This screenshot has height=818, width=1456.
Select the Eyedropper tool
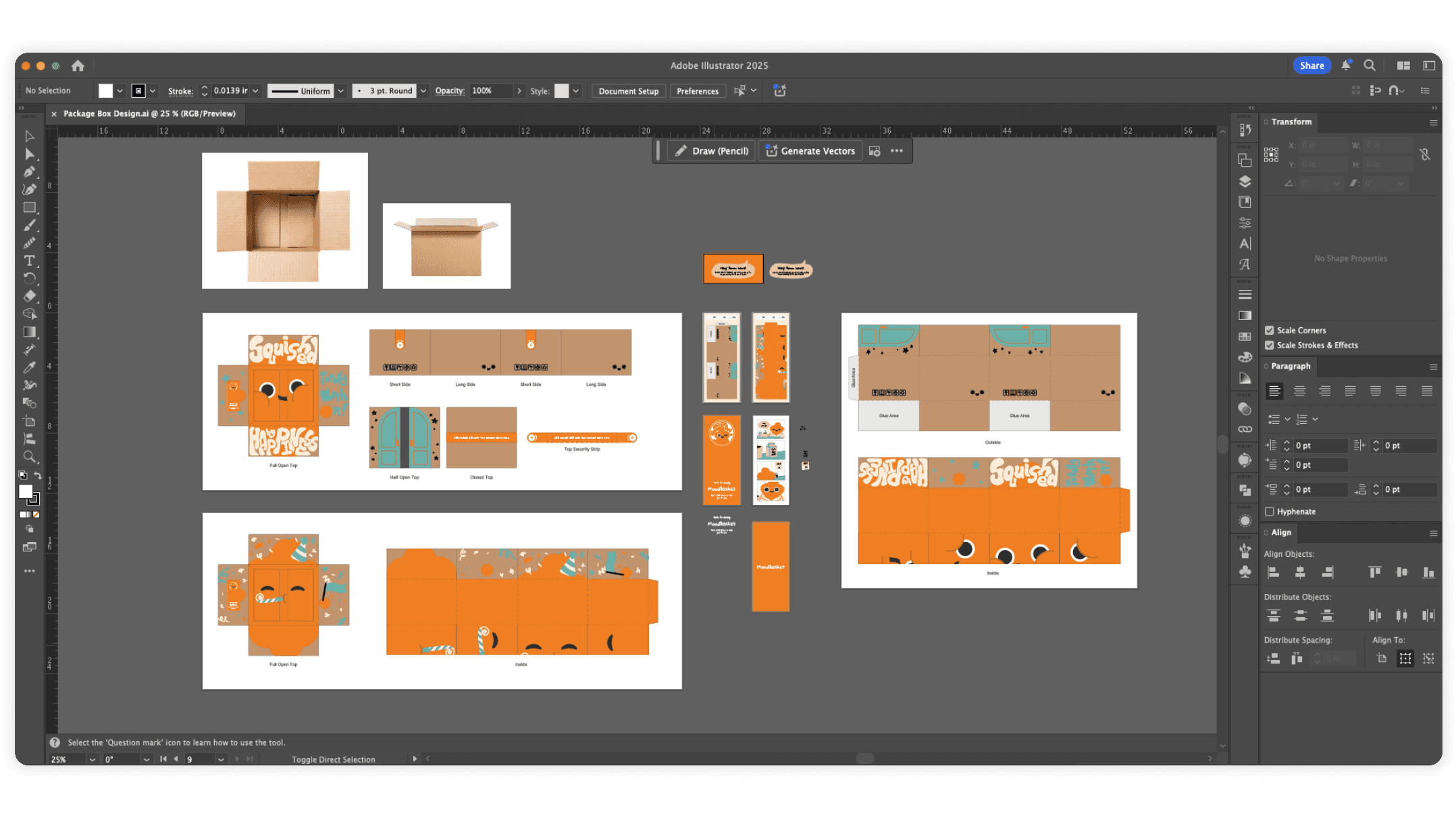point(30,367)
